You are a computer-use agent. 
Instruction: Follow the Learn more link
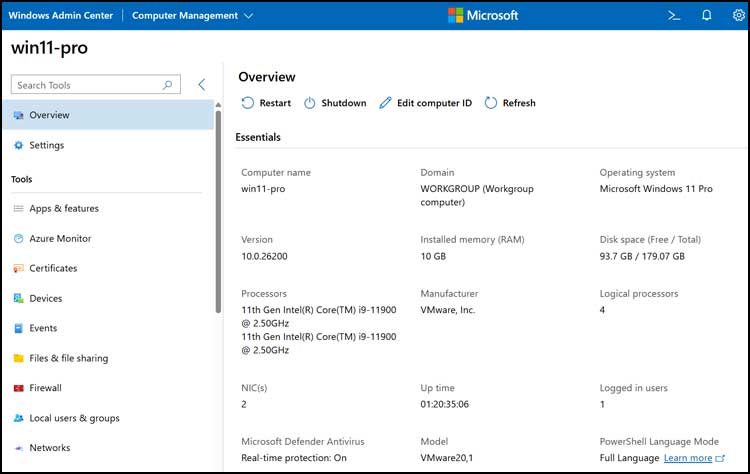coord(688,458)
